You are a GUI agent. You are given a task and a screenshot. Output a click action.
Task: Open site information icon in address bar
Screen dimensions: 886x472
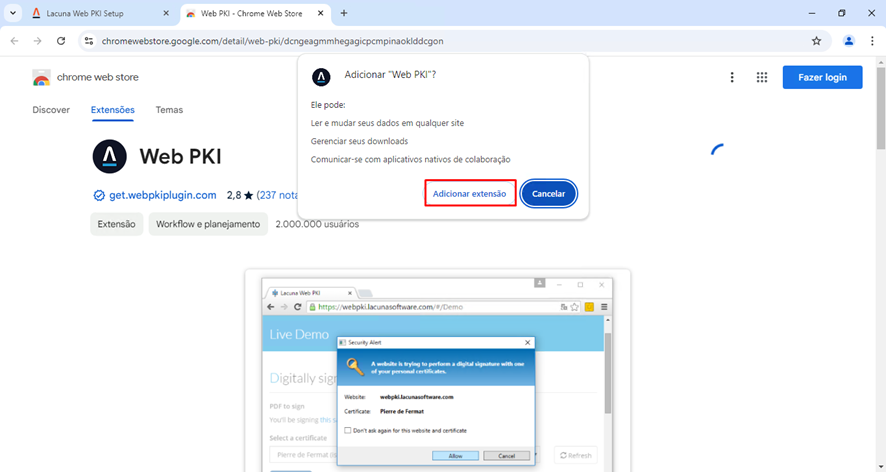pos(89,41)
